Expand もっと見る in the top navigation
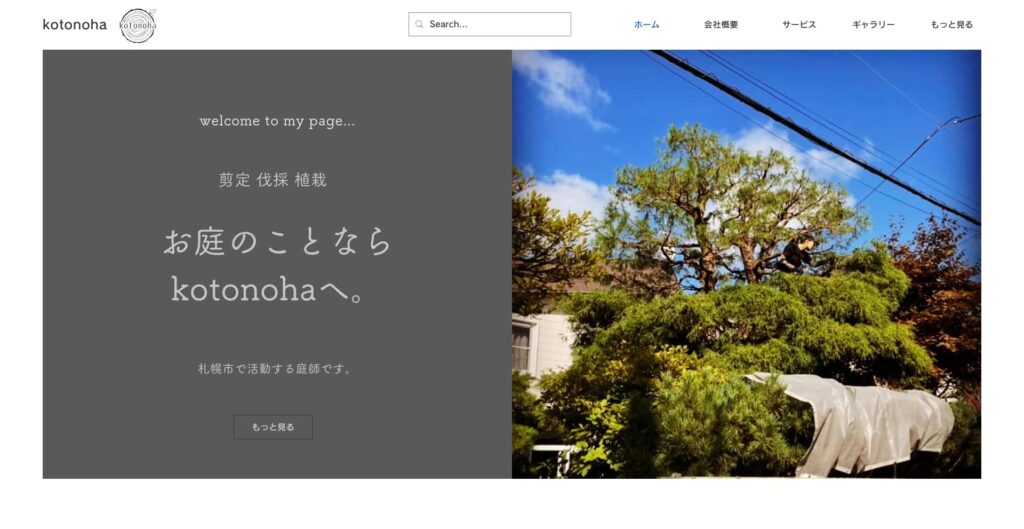The image size is (1024, 529). 951,24
